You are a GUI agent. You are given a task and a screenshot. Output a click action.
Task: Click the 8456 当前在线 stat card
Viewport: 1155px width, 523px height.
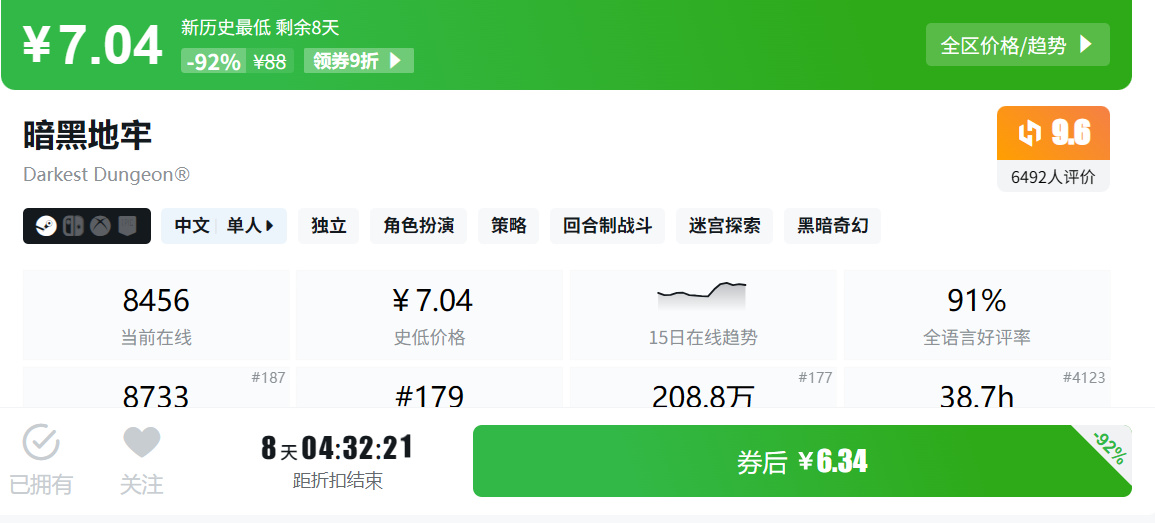coord(156,315)
